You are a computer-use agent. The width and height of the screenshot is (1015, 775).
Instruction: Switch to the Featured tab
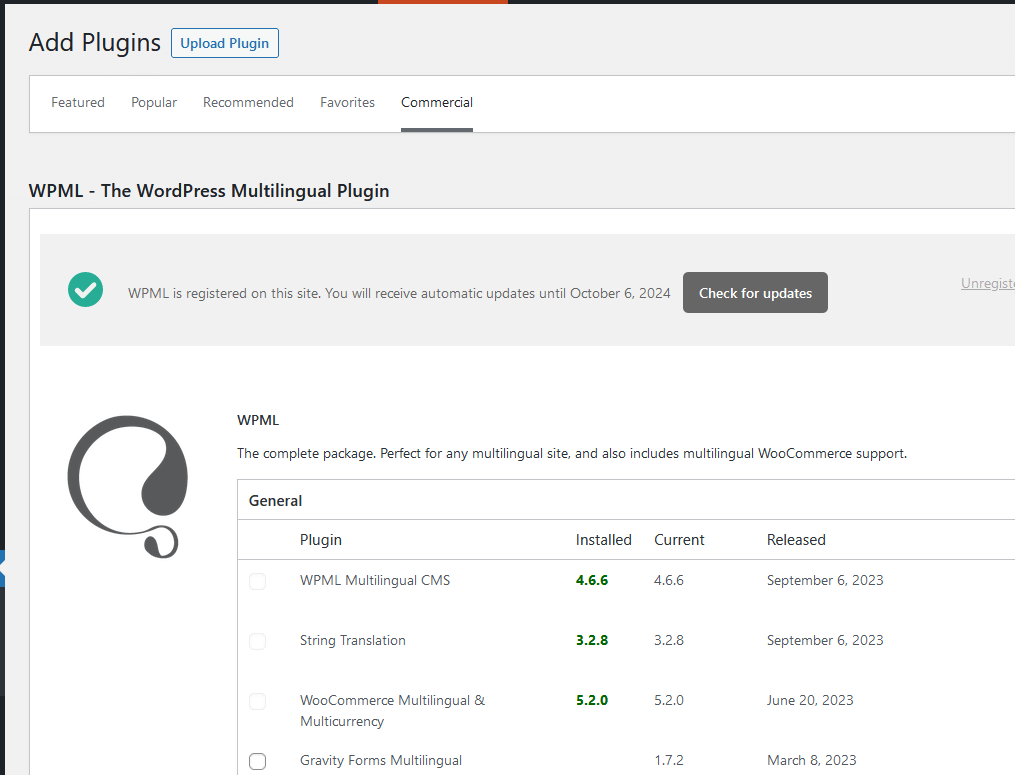[x=77, y=102]
